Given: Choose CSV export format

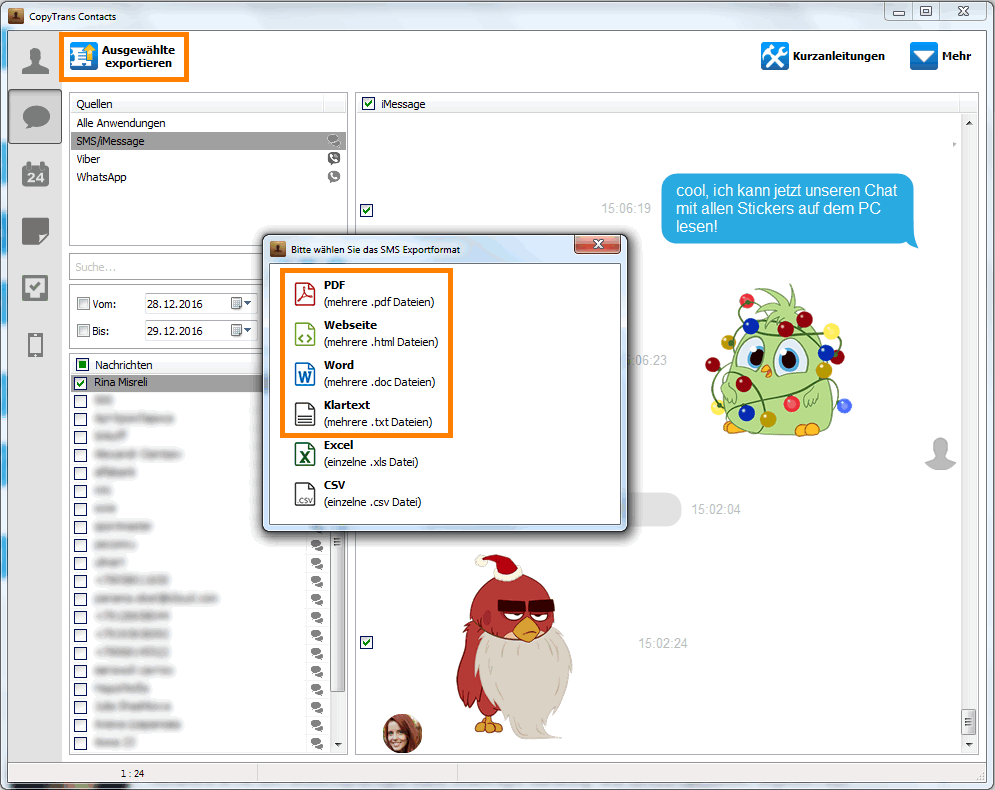Looking at the screenshot, I should point(358,493).
